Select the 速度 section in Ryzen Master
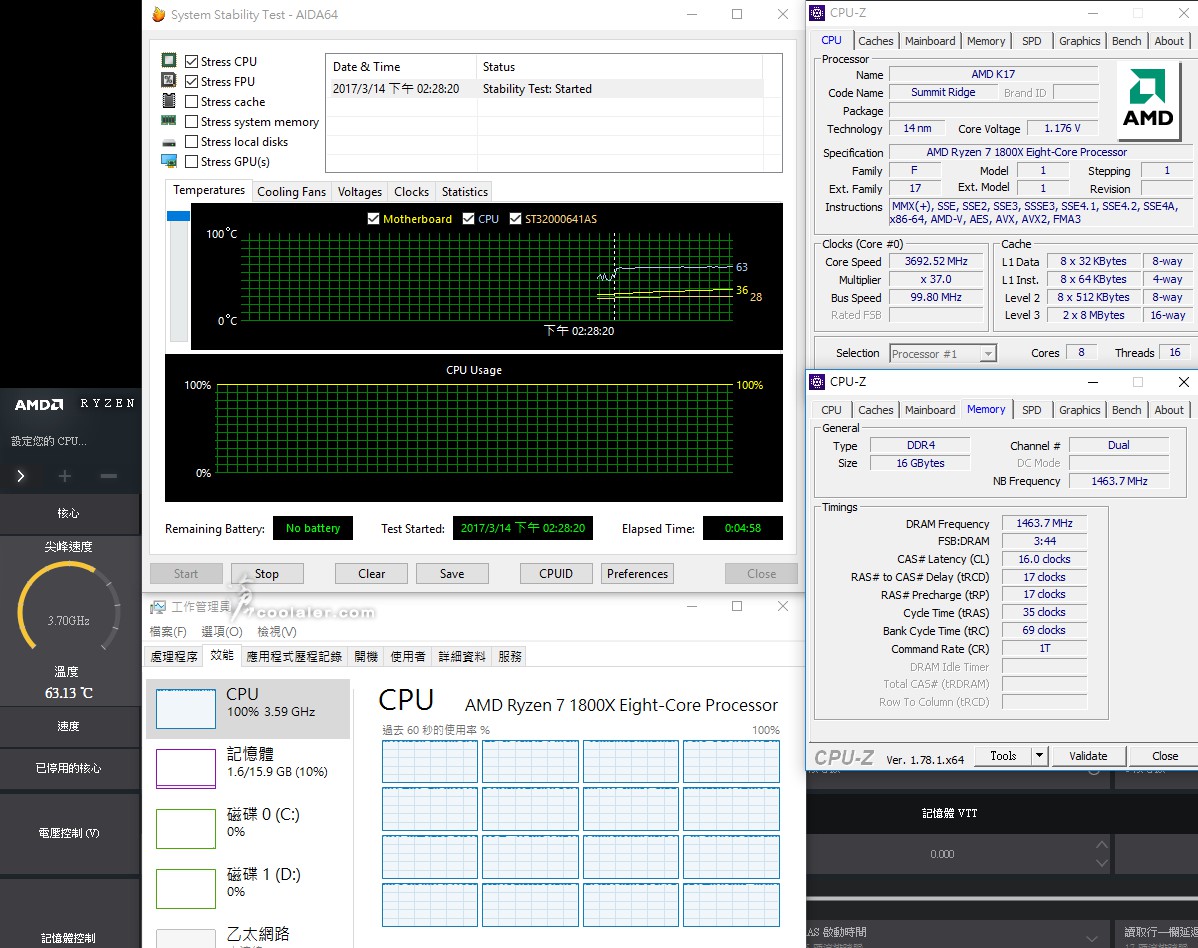The image size is (1198, 948). [x=70, y=726]
